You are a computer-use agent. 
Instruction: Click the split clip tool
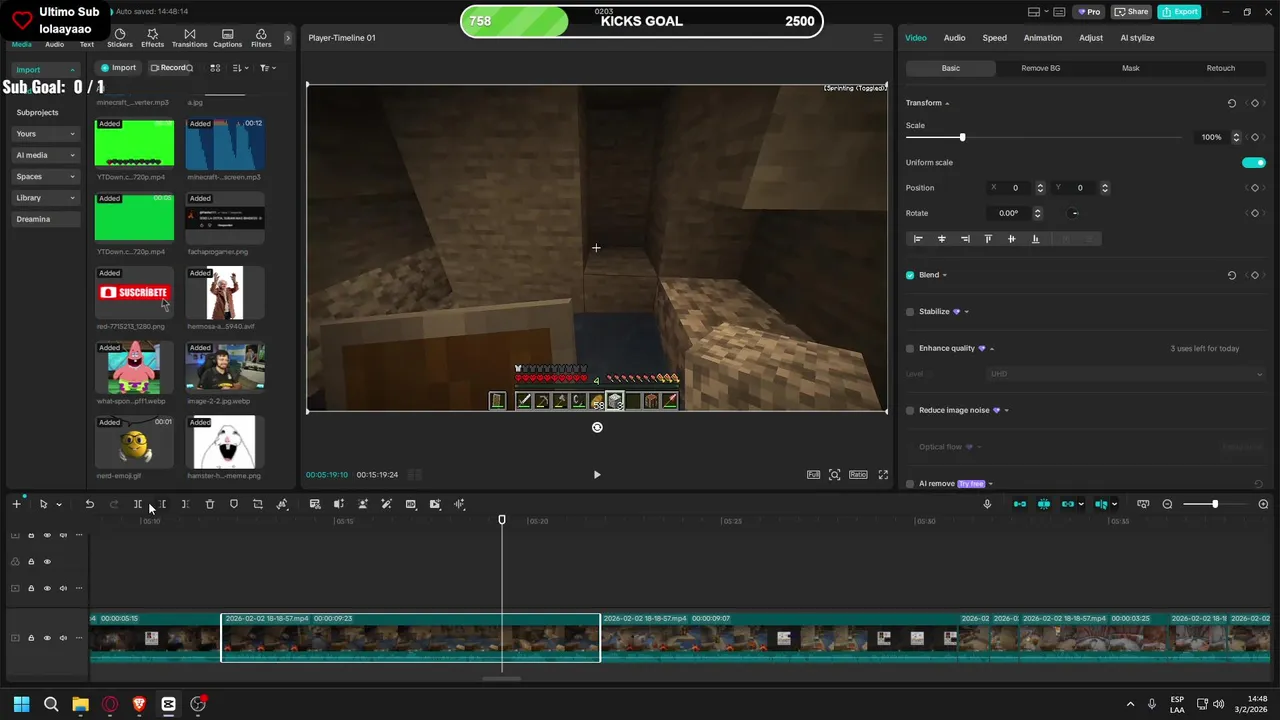(138, 504)
